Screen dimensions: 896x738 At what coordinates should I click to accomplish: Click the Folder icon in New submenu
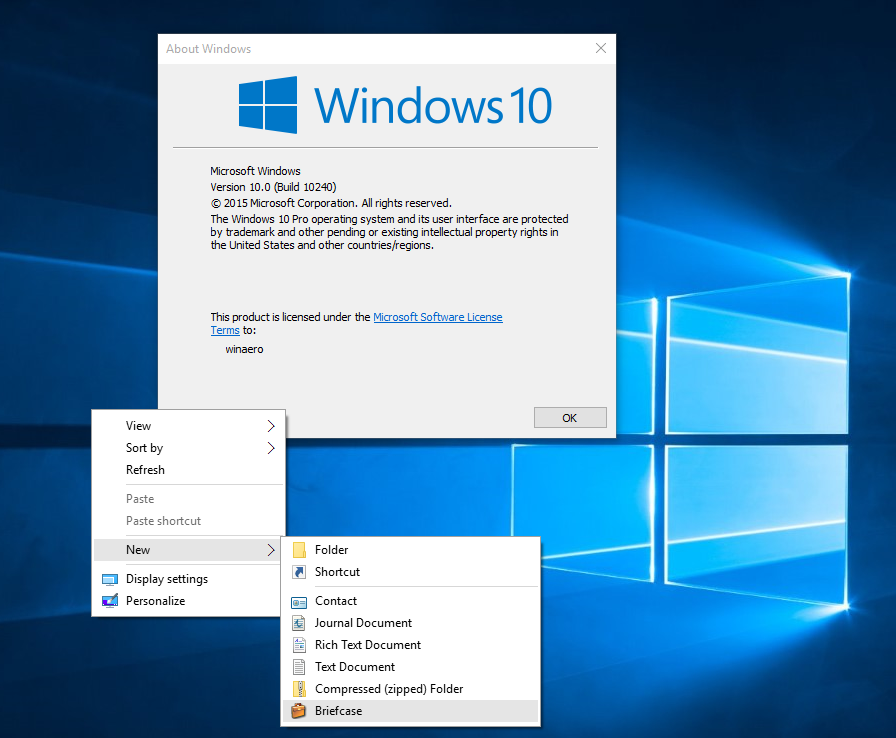(299, 550)
